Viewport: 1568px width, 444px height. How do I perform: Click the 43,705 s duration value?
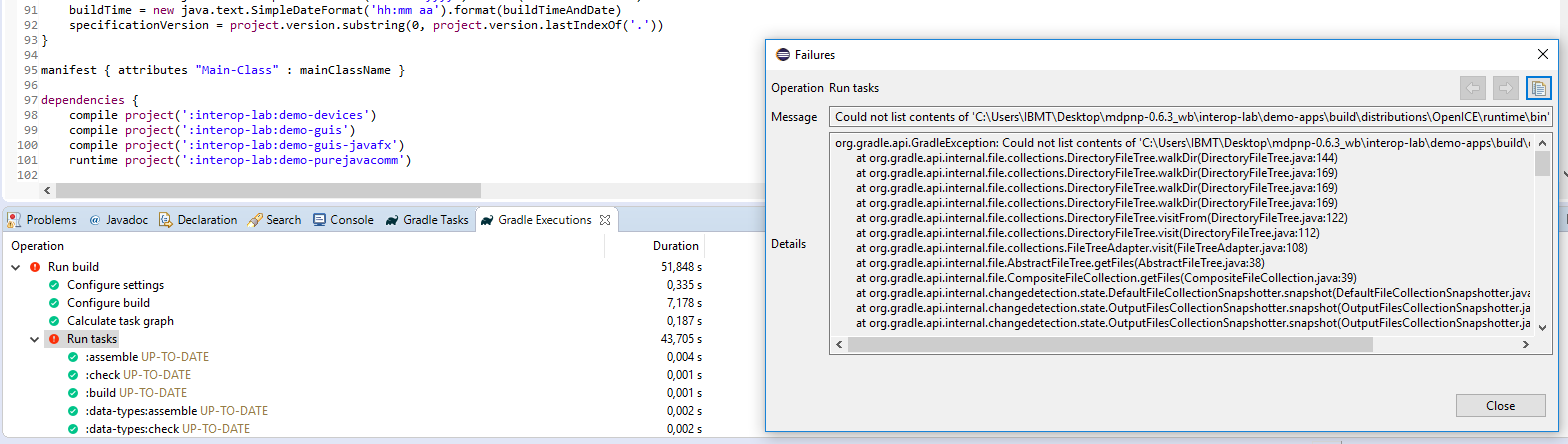[x=682, y=339]
